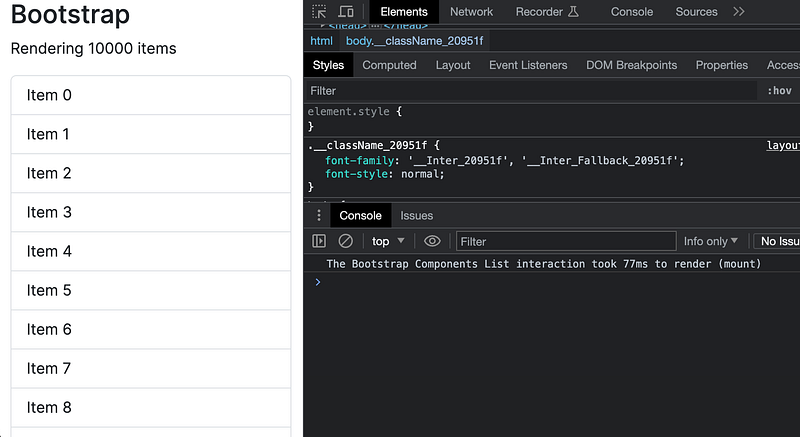The width and height of the screenshot is (800, 437).
Task: Click the 77ms render log message
Action: click(x=543, y=264)
